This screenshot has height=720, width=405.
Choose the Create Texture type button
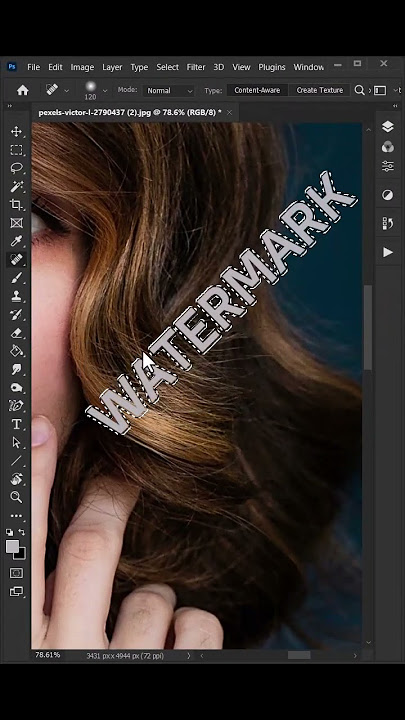coord(320,90)
